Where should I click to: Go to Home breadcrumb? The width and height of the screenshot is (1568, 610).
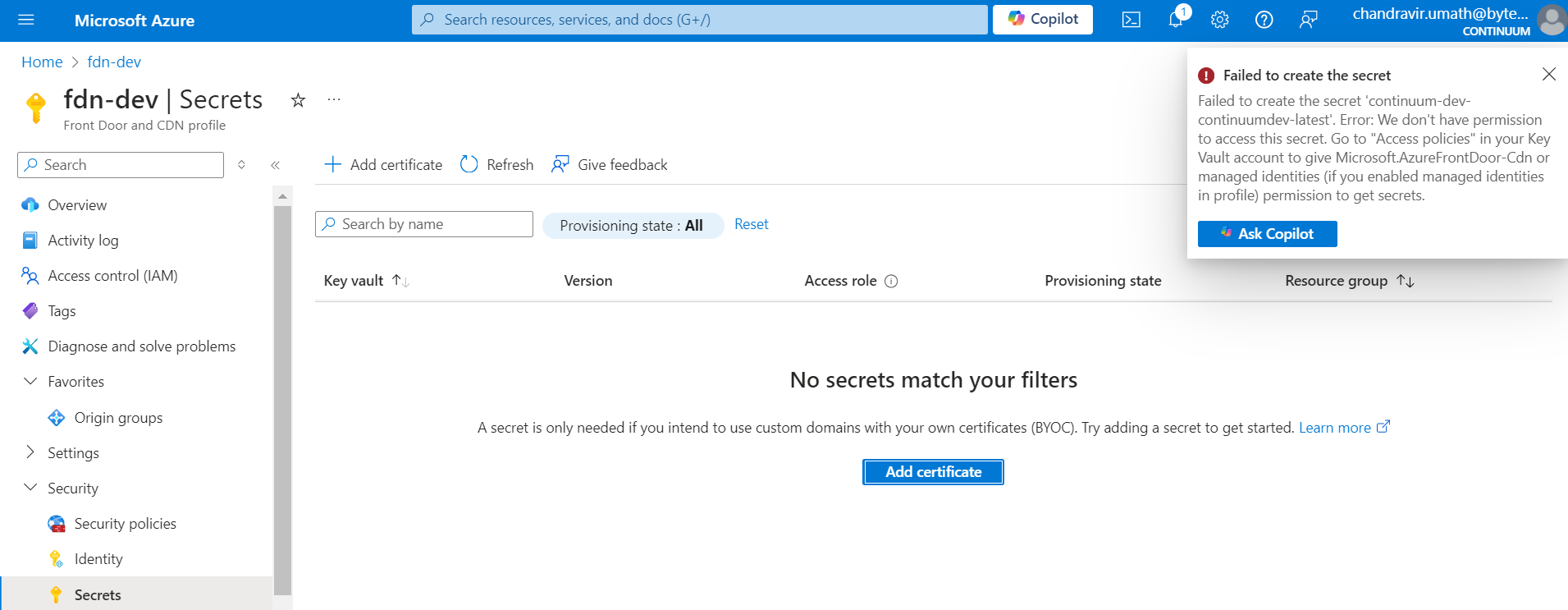[42, 62]
